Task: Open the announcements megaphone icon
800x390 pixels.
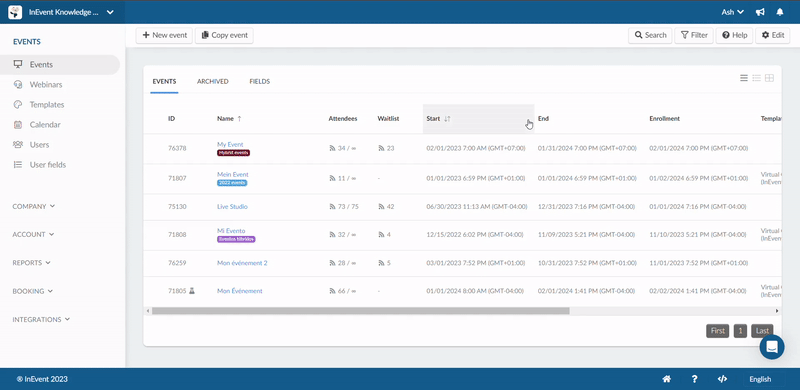Action: click(x=760, y=12)
